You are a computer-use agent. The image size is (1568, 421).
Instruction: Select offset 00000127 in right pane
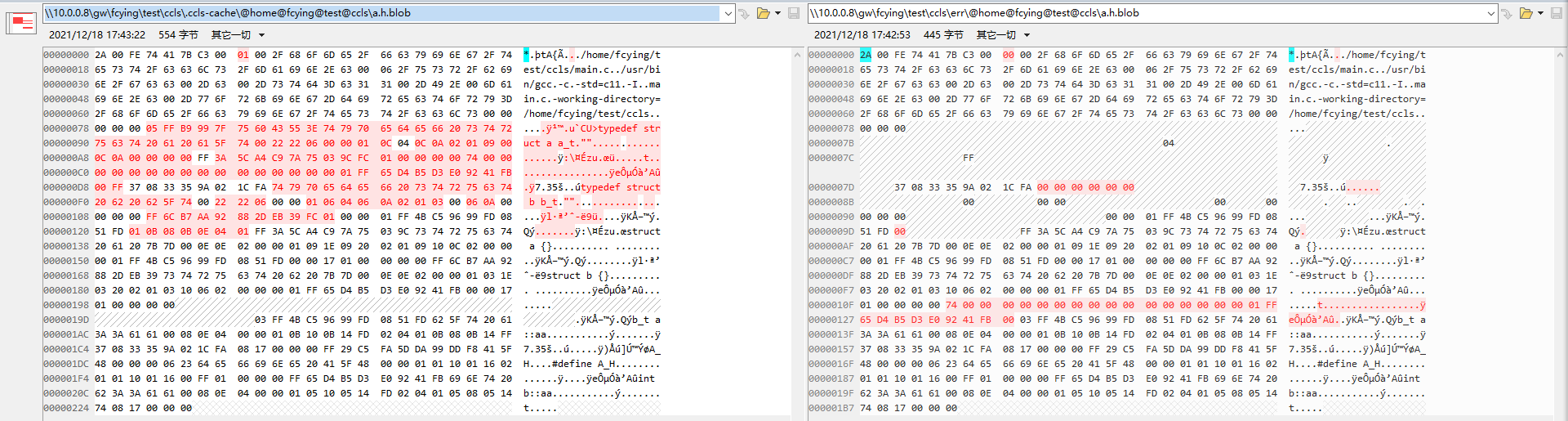click(831, 320)
